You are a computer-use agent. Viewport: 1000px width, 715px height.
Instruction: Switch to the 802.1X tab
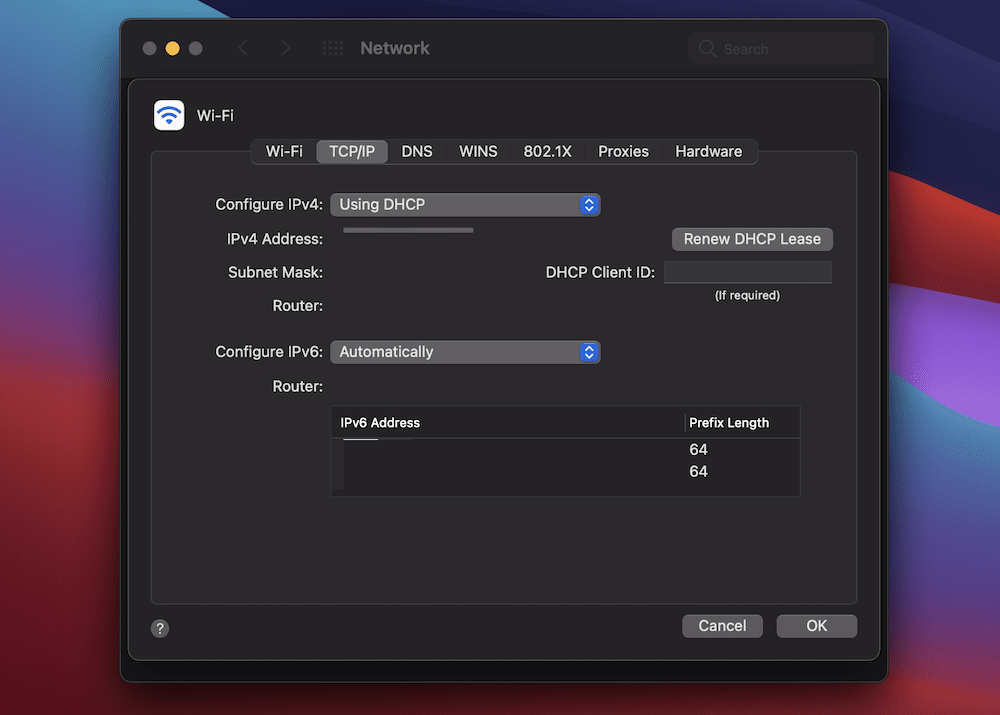tap(547, 151)
